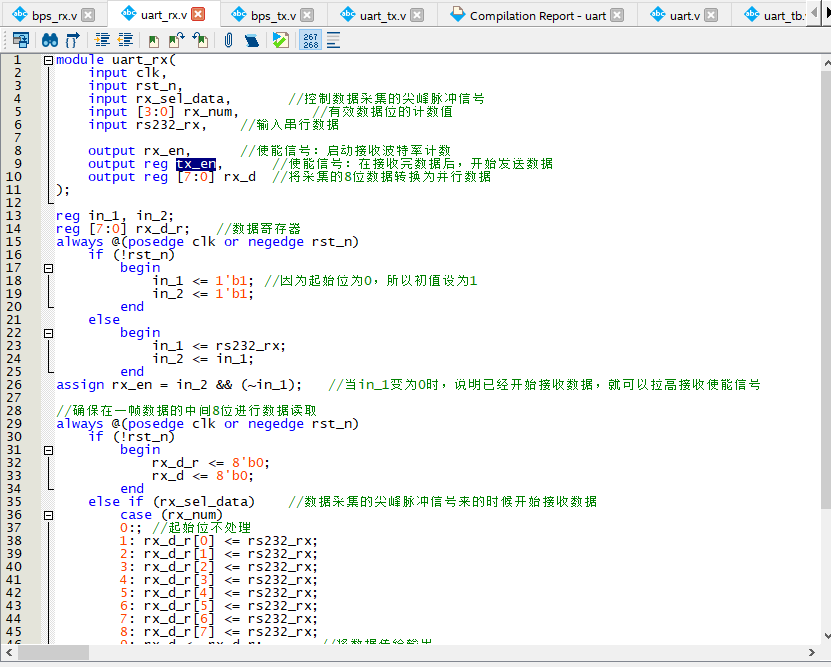Image resolution: width=831 pixels, height=667 pixels.
Task: Click 'rx_d_r' declaration on line 14
Action: point(160,228)
